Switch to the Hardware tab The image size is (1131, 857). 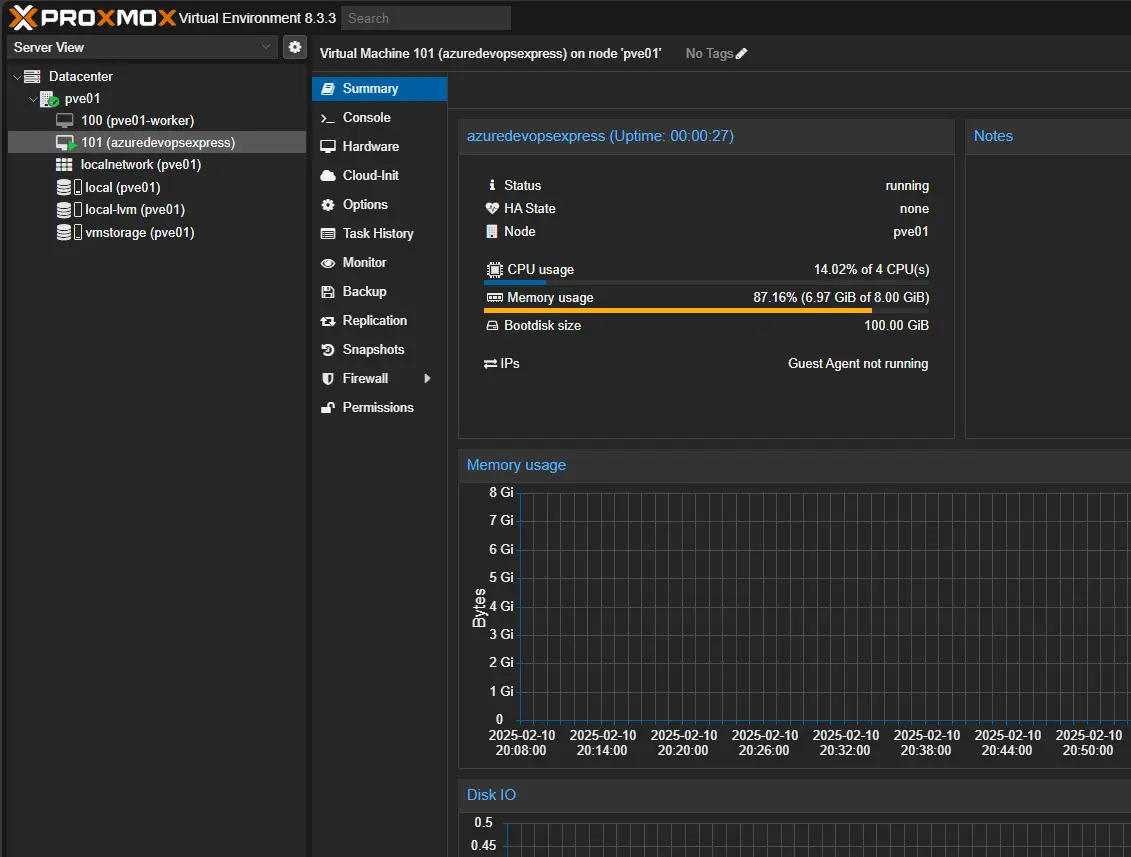point(370,147)
